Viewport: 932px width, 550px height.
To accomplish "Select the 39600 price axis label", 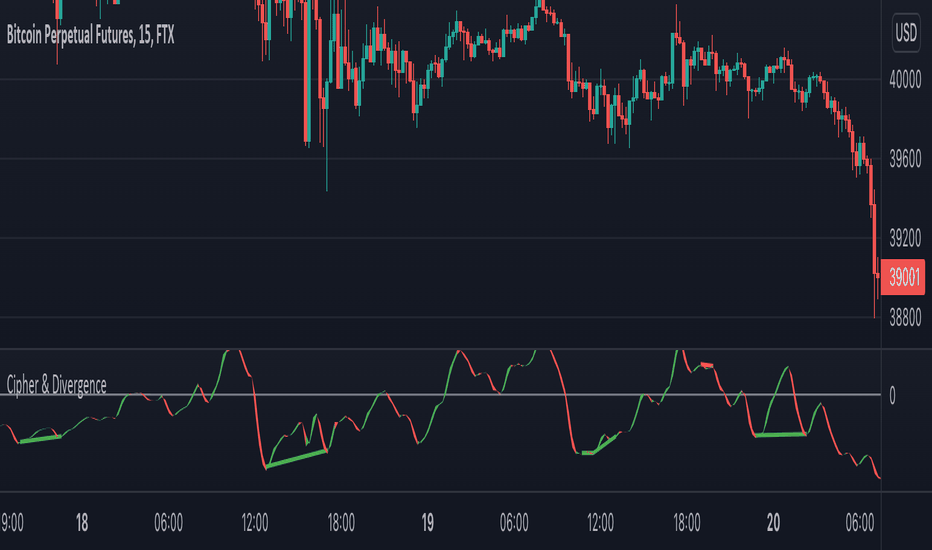I will click(905, 159).
